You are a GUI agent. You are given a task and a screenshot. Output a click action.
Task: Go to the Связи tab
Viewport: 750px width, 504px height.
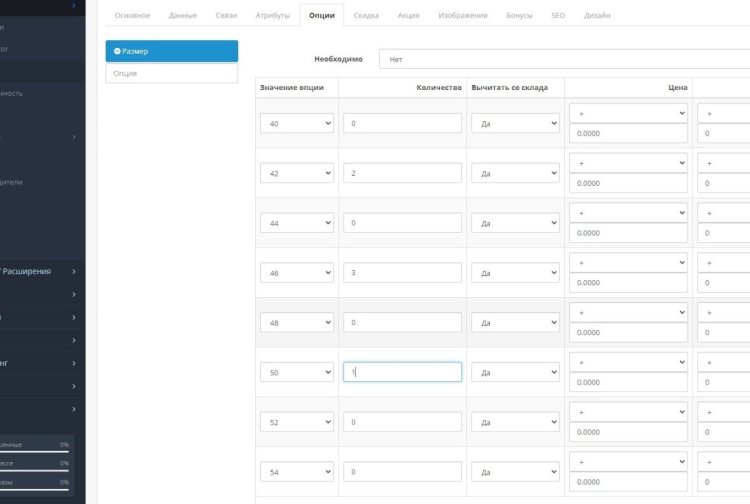(x=226, y=16)
